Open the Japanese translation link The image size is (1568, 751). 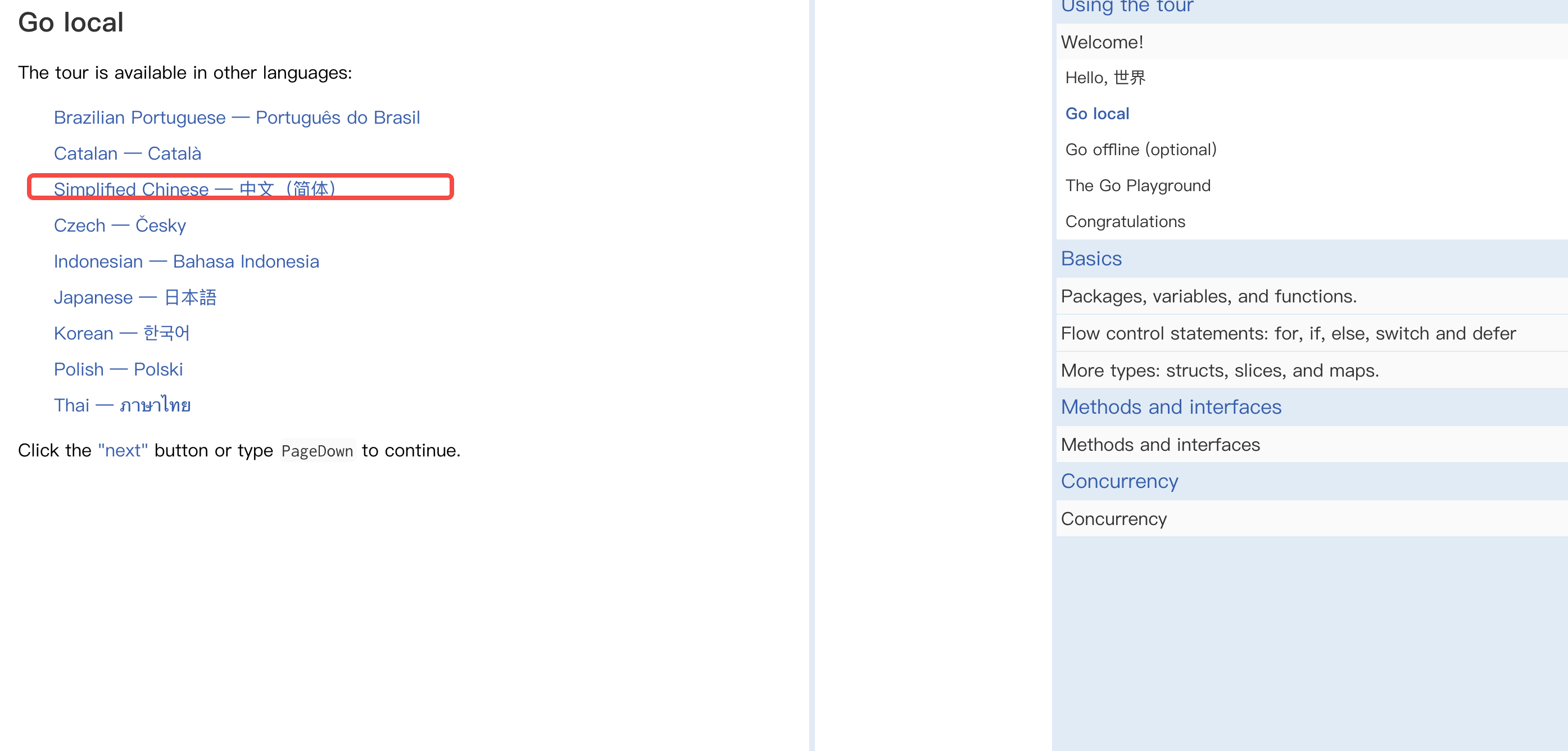tap(134, 297)
